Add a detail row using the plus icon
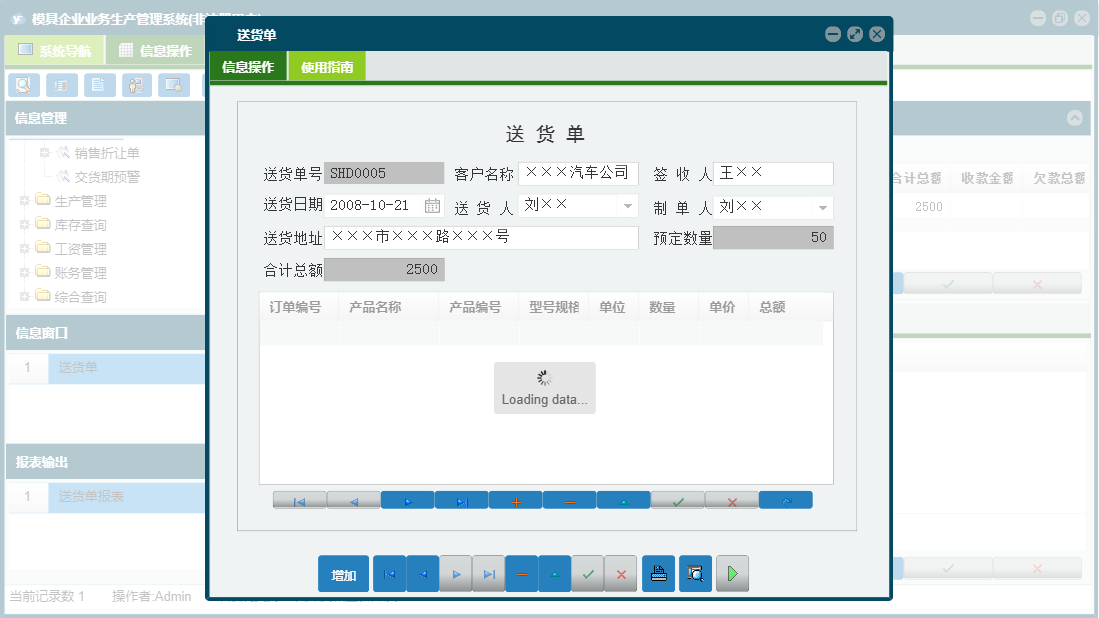Viewport: 1099px width, 618px height. (515, 500)
